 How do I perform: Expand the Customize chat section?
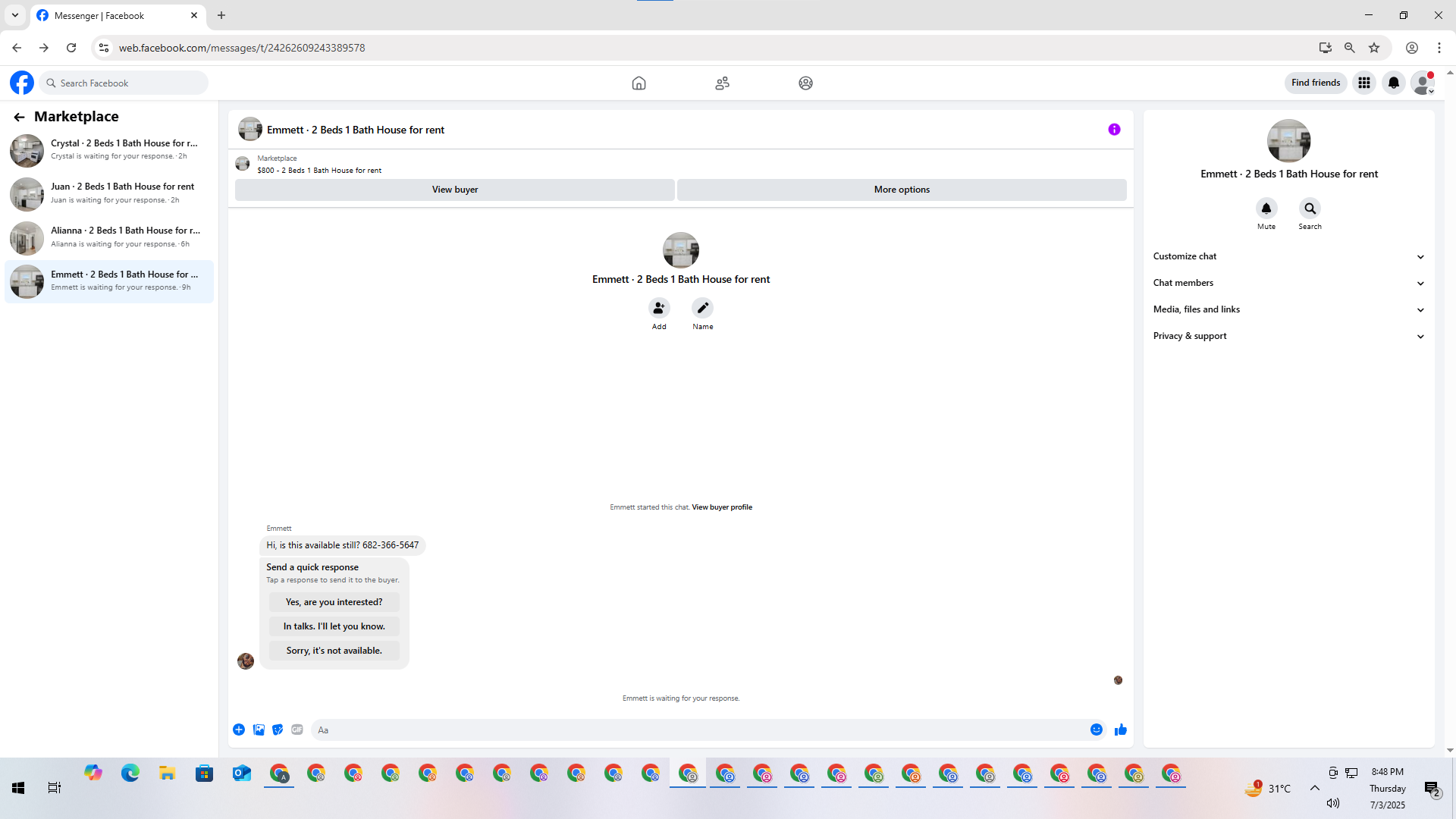1288,256
